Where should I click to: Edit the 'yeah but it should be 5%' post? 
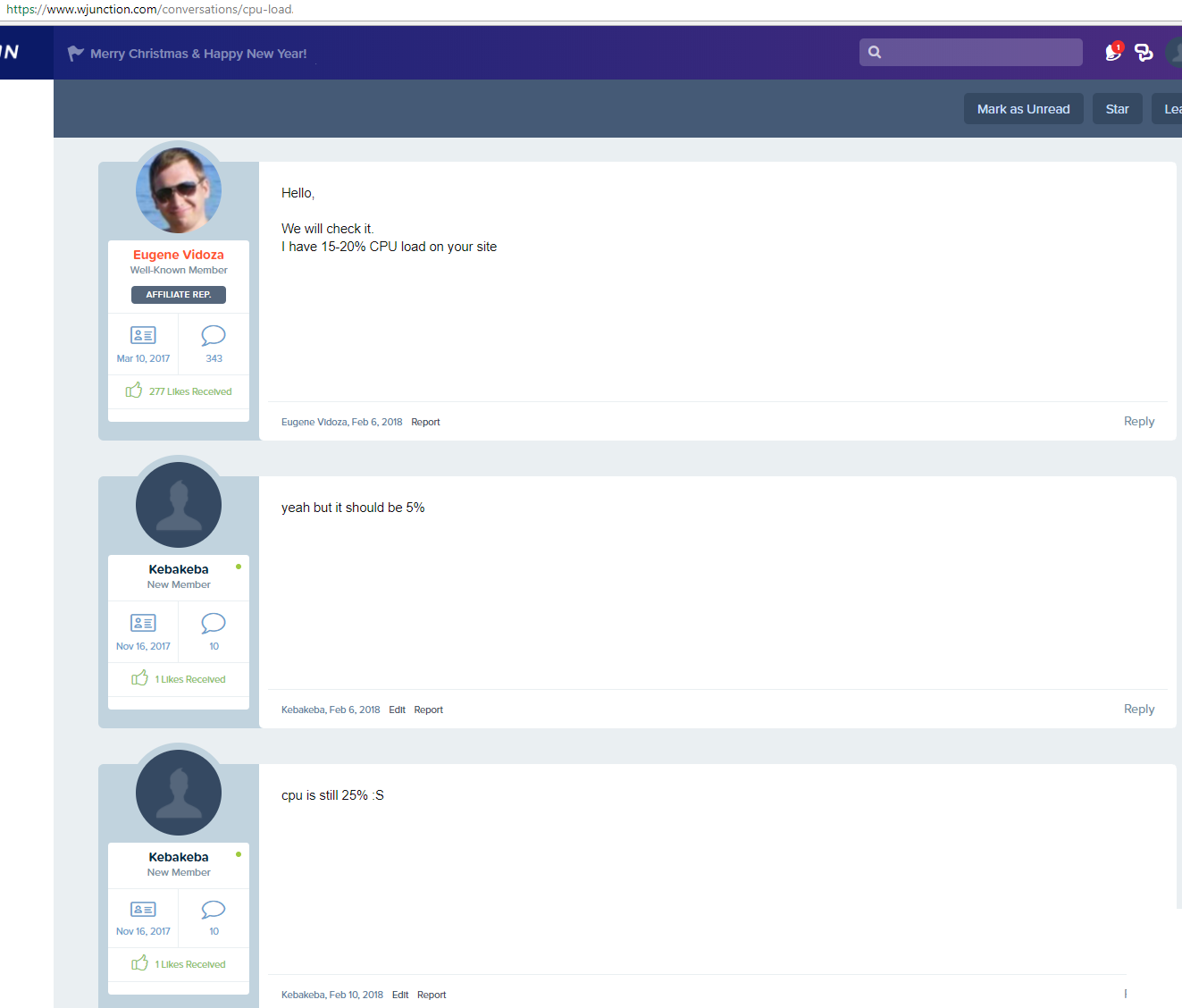pyautogui.click(x=397, y=710)
